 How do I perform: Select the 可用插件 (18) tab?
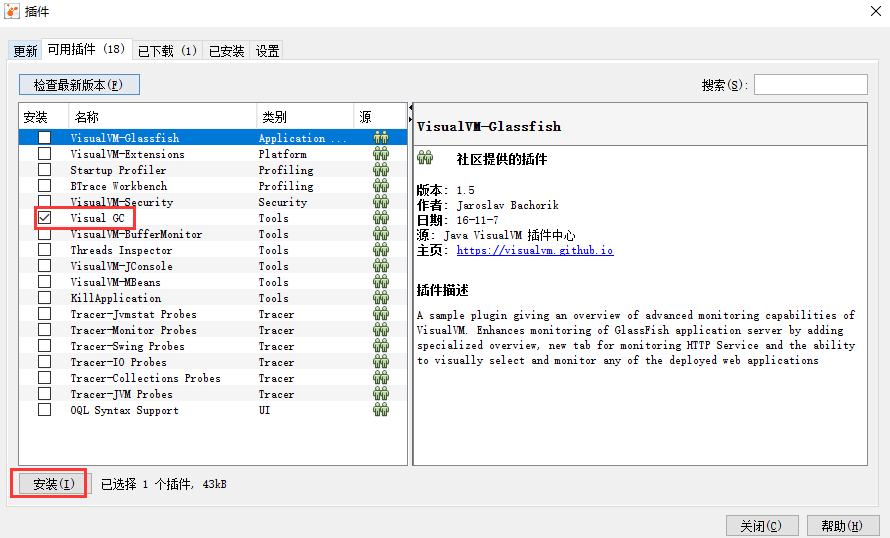click(86, 49)
